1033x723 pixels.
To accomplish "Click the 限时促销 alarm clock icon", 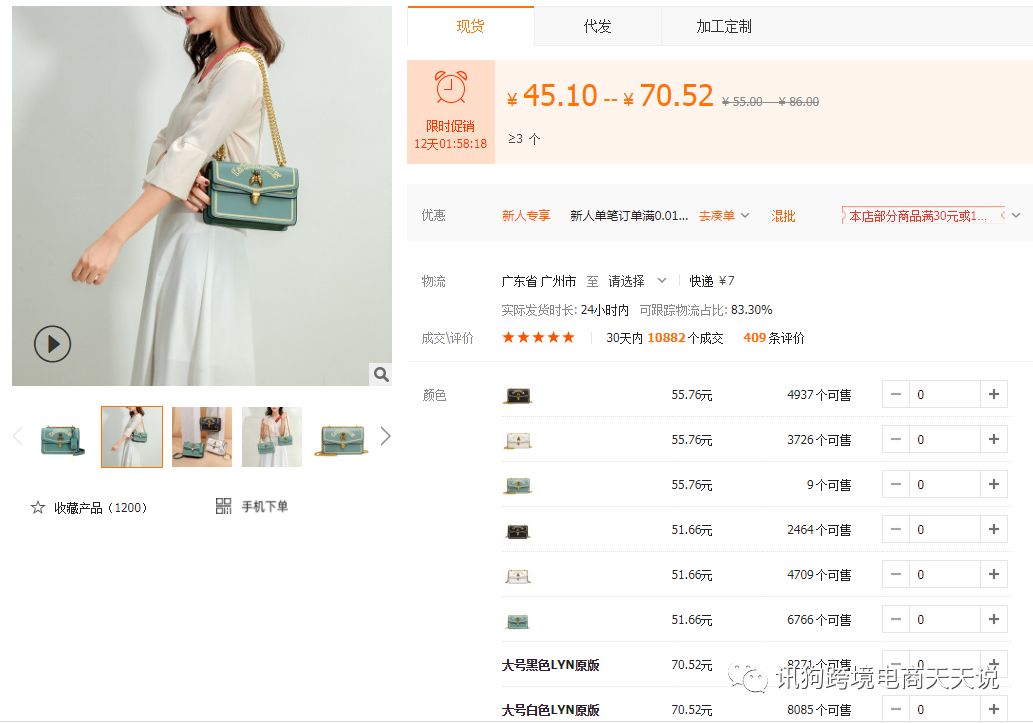I will 451,87.
